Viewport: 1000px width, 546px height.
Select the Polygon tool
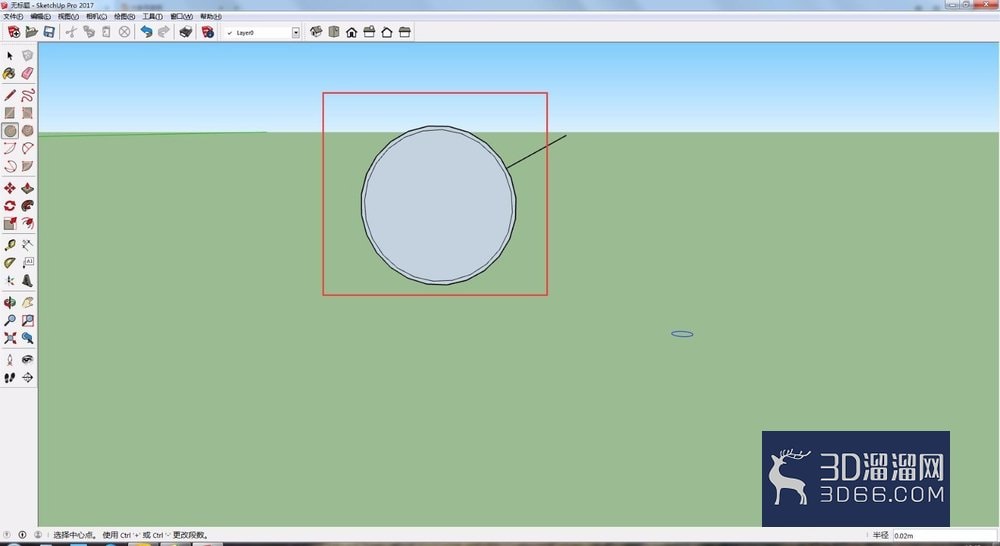[x=27, y=131]
